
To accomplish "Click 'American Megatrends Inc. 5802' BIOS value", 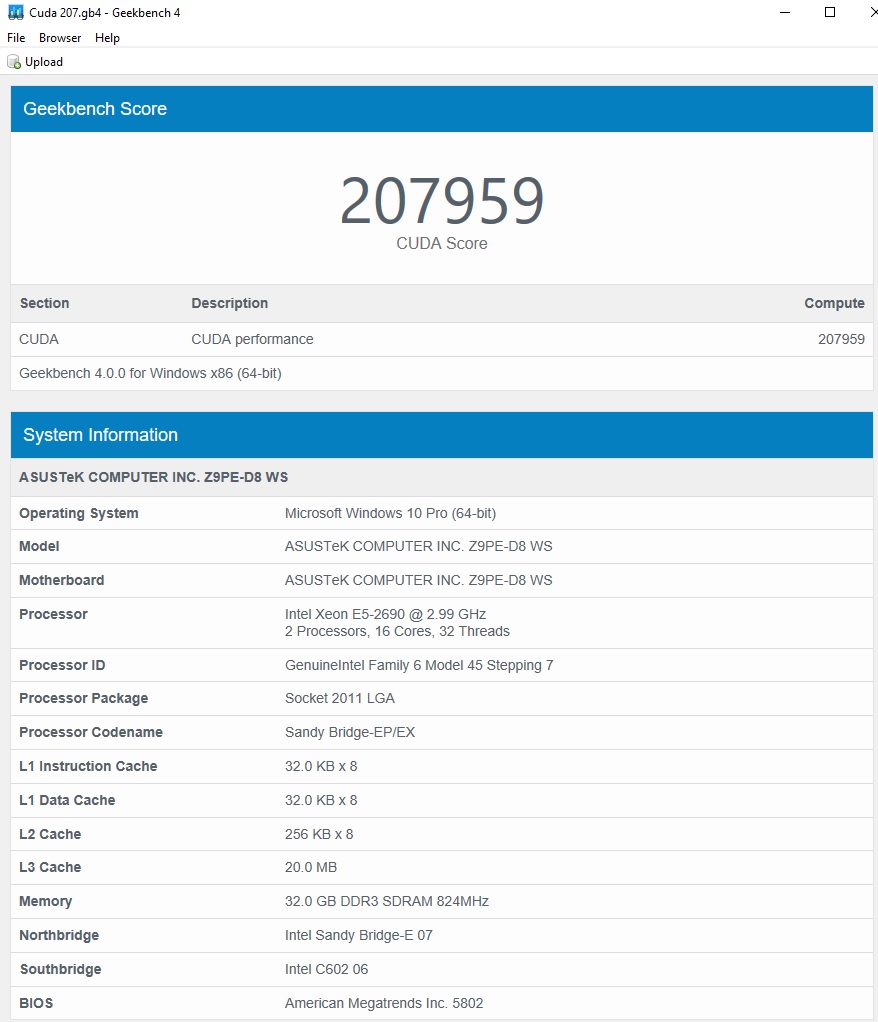I will [x=384, y=1002].
